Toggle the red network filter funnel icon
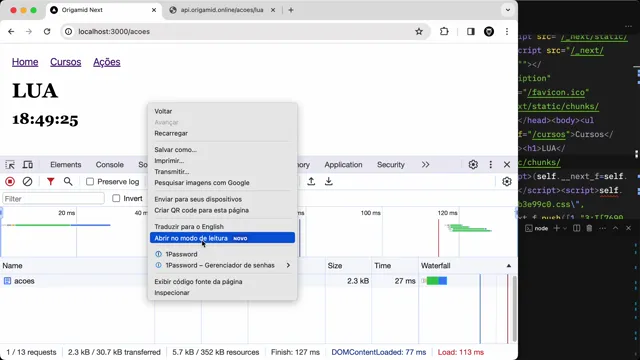This screenshot has height=360, width=640. point(50,182)
